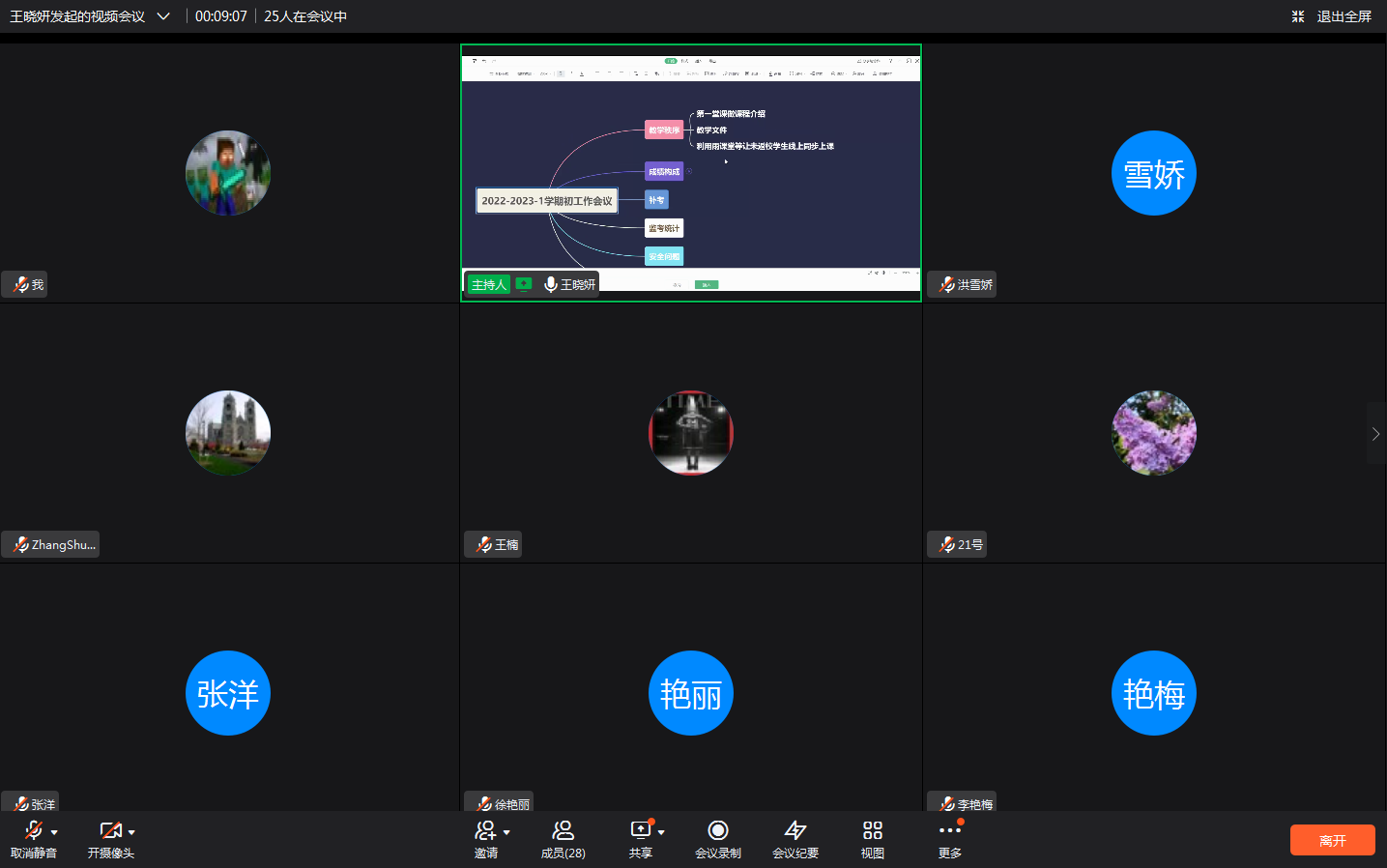This screenshot has width=1387, height=868.
Task: Expand share options arrow beside 共享
Action: point(661,832)
